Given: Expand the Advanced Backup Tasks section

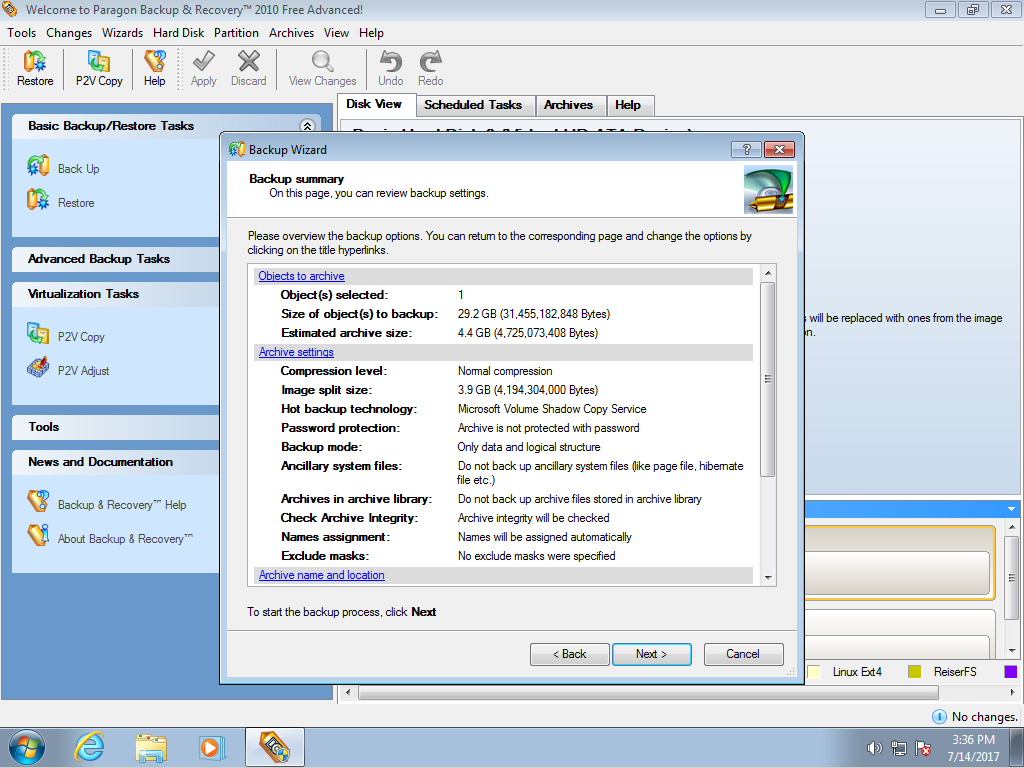Looking at the screenshot, I should click(x=99, y=259).
